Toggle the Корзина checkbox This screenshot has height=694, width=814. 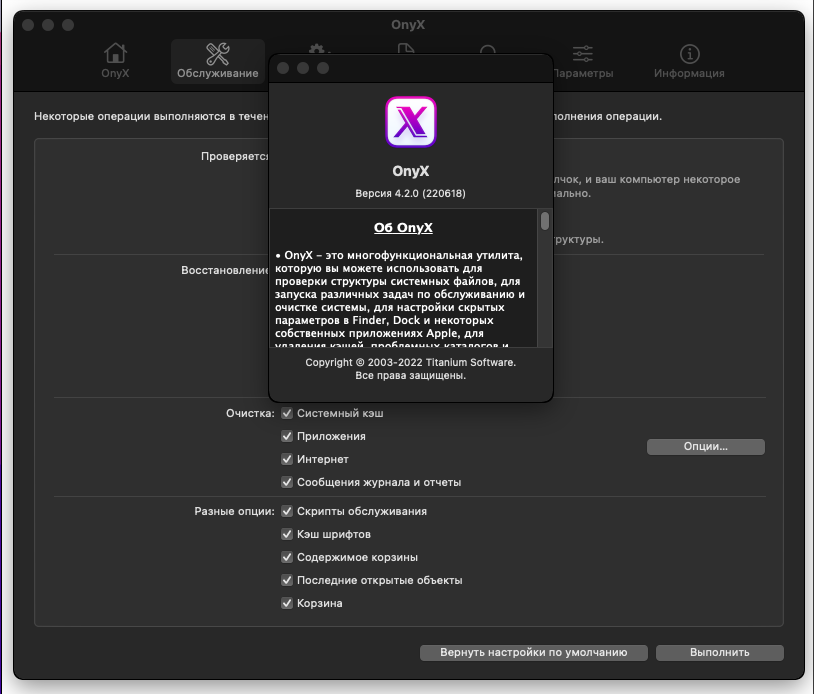(x=287, y=603)
